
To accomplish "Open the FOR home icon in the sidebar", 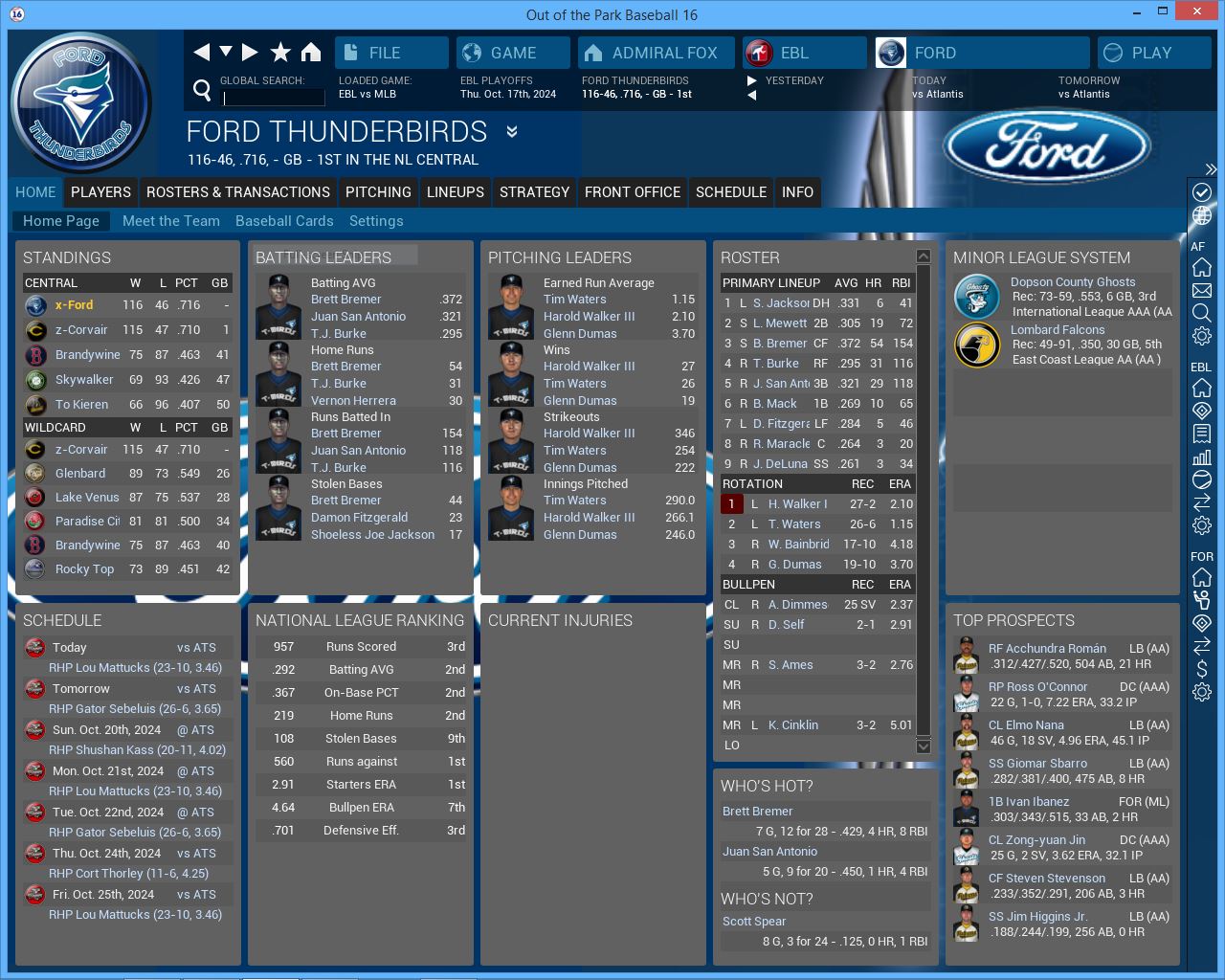I will click(x=1202, y=577).
